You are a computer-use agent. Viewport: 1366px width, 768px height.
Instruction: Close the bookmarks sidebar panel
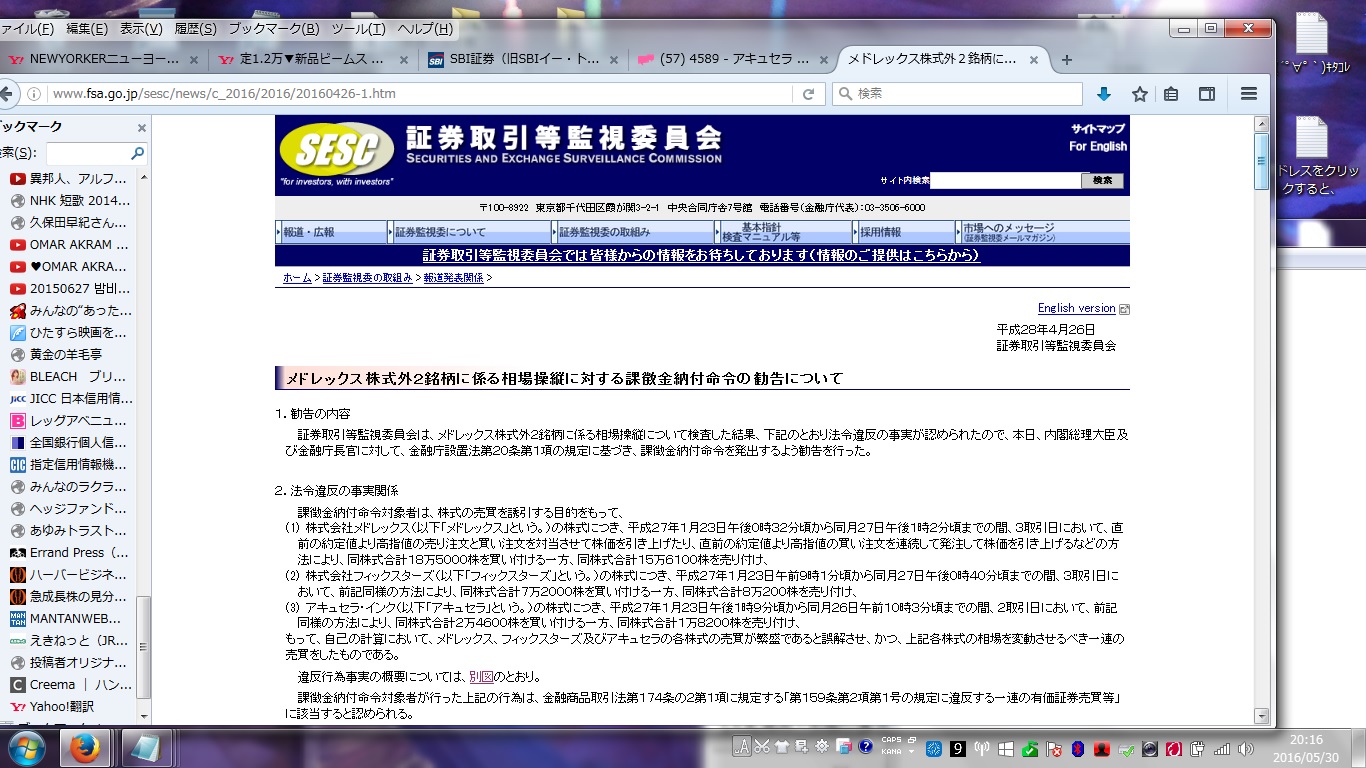click(x=141, y=128)
